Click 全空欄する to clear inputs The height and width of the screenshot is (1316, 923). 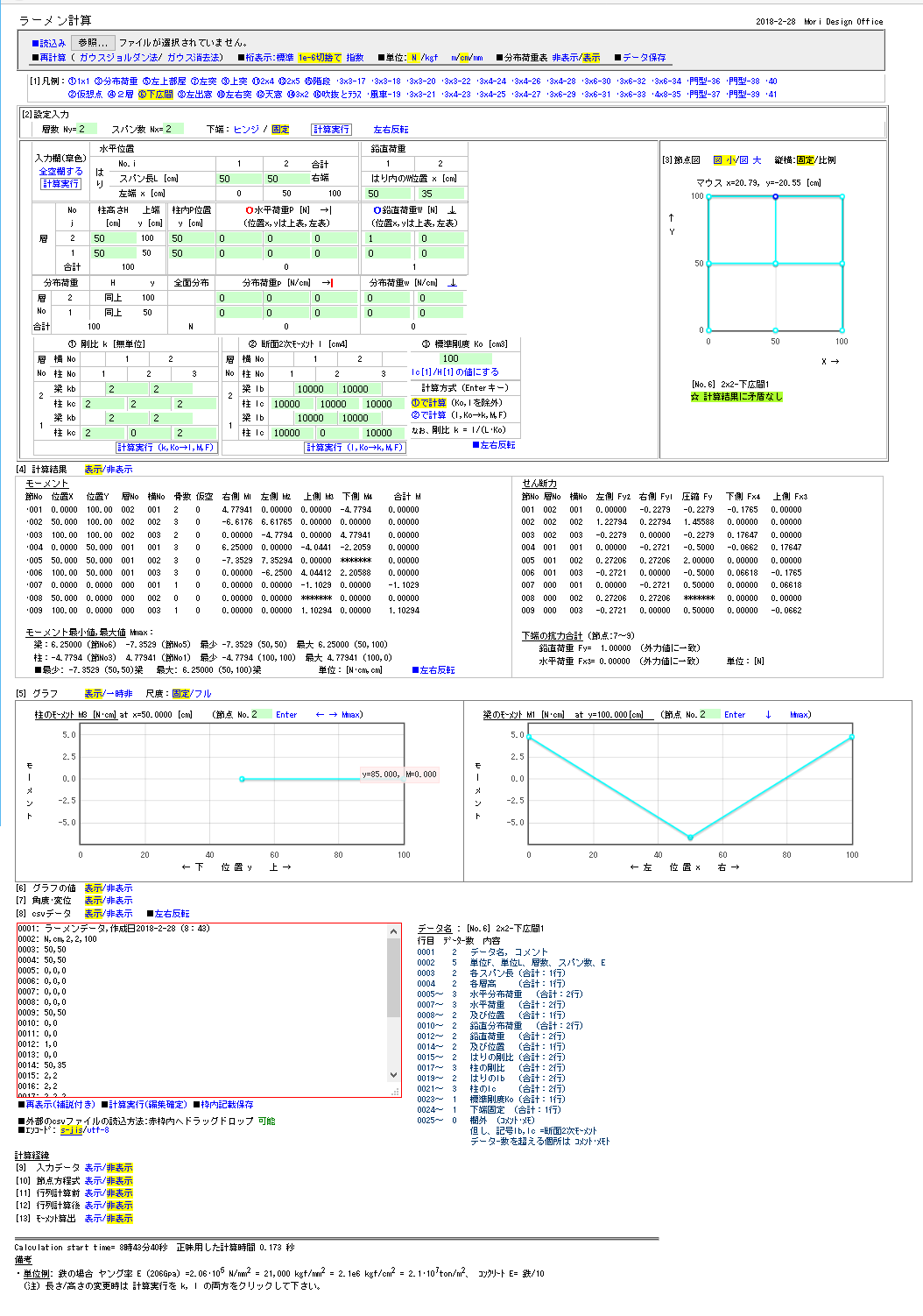pos(60,172)
